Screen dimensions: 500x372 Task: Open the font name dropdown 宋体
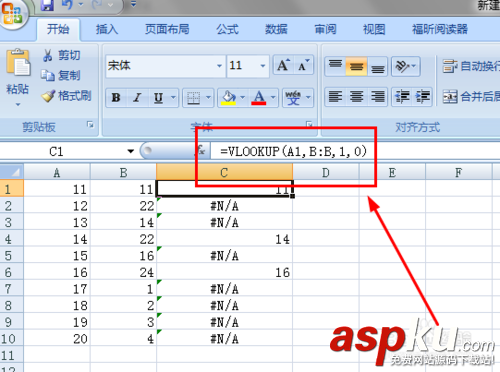[219, 66]
